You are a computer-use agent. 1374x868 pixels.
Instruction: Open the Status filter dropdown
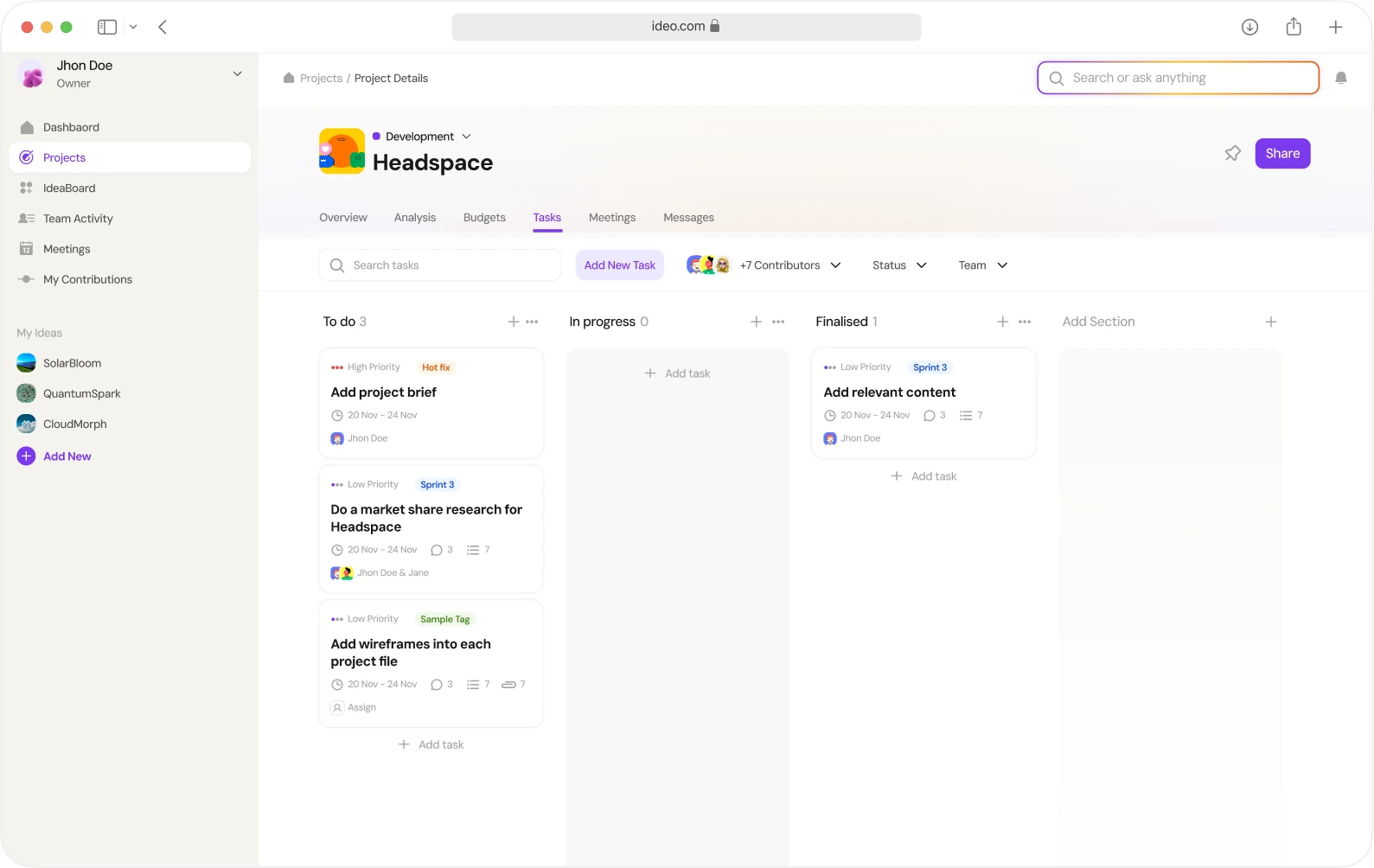pyautogui.click(x=899, y=265)
